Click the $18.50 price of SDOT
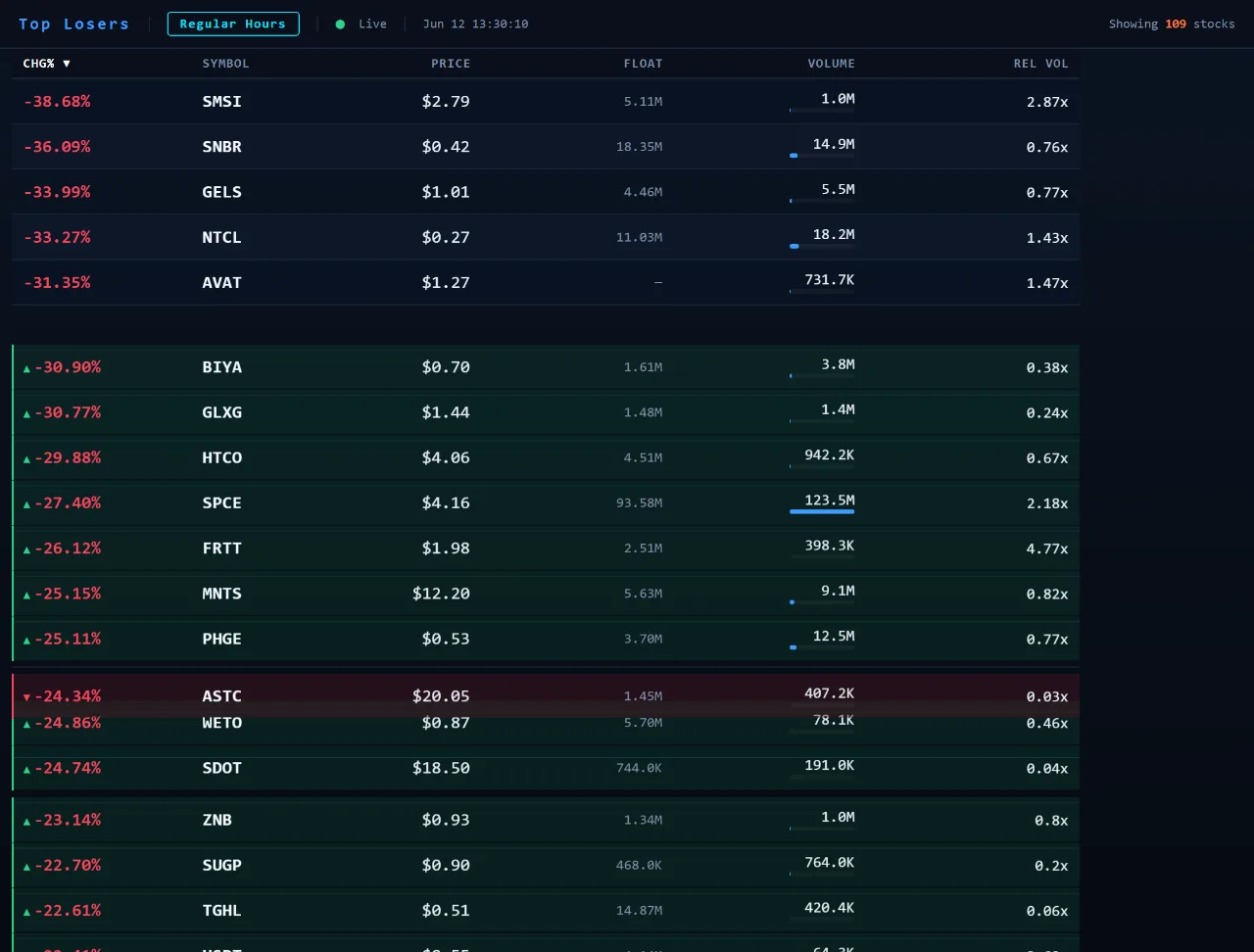 (x=441, y=768)
